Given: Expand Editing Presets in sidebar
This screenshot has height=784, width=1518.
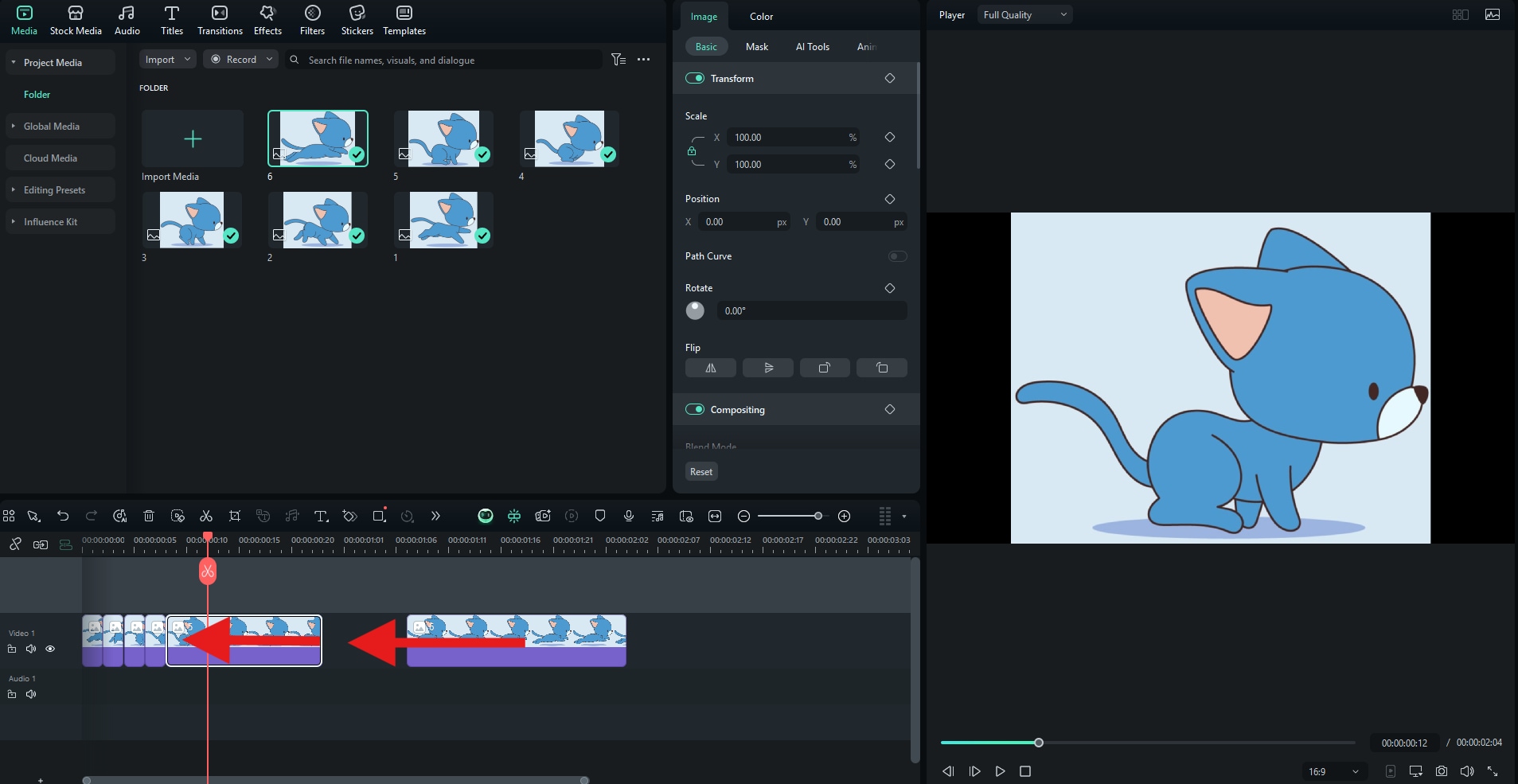Looking at the screenshot, I should 14,189.
